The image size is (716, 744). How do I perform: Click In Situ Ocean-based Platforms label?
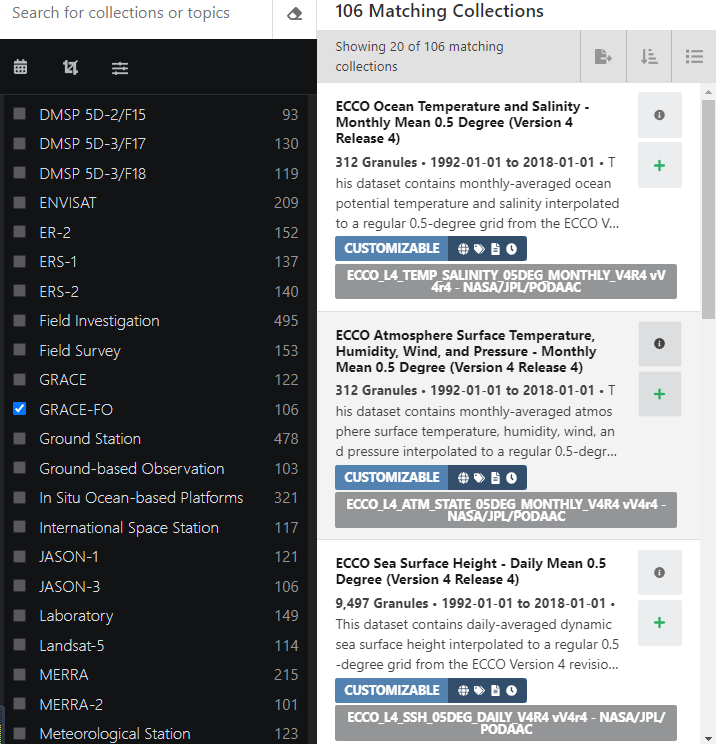[x=141, y=498]
